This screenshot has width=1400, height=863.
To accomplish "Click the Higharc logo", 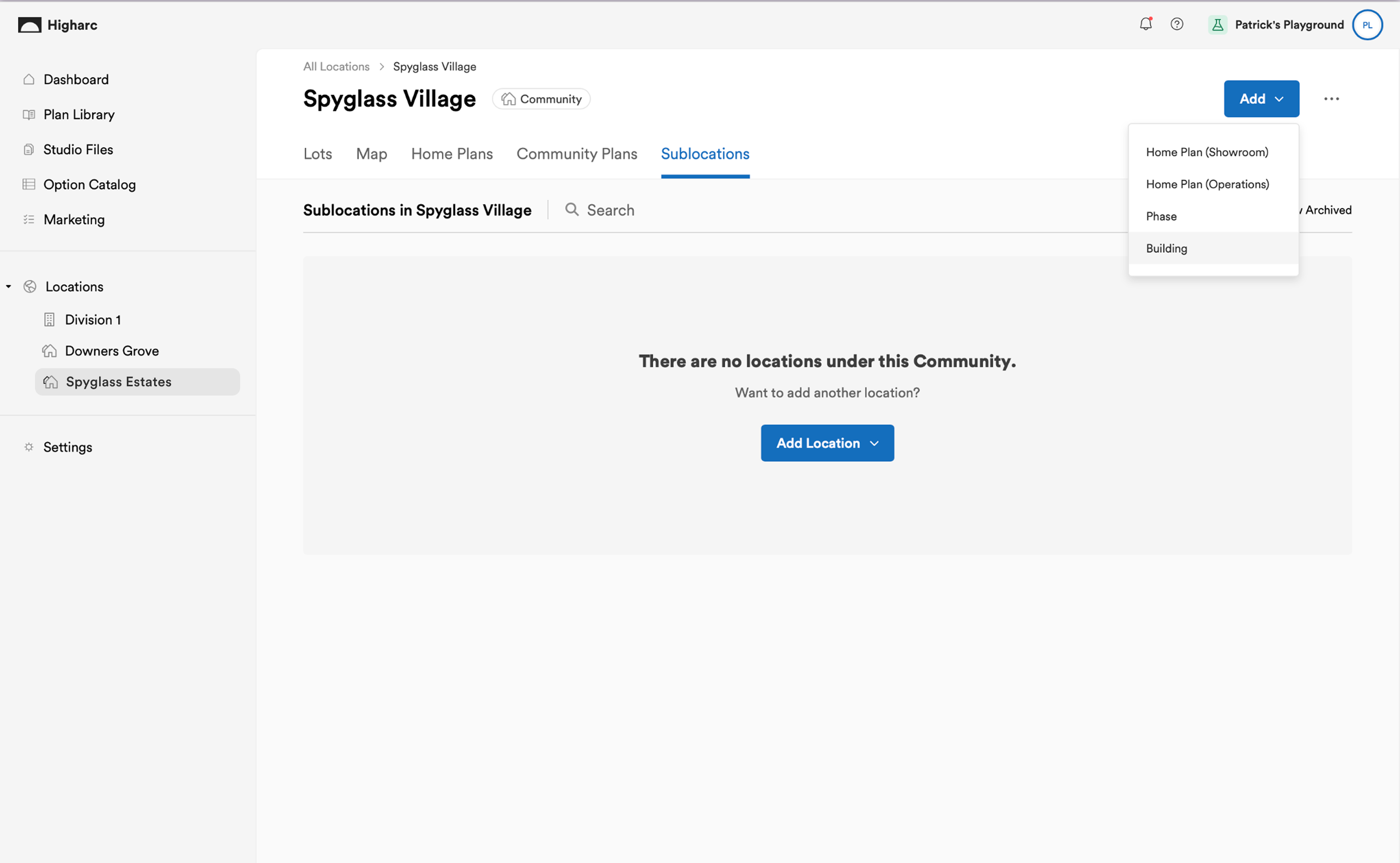I will tap(29, 25).
